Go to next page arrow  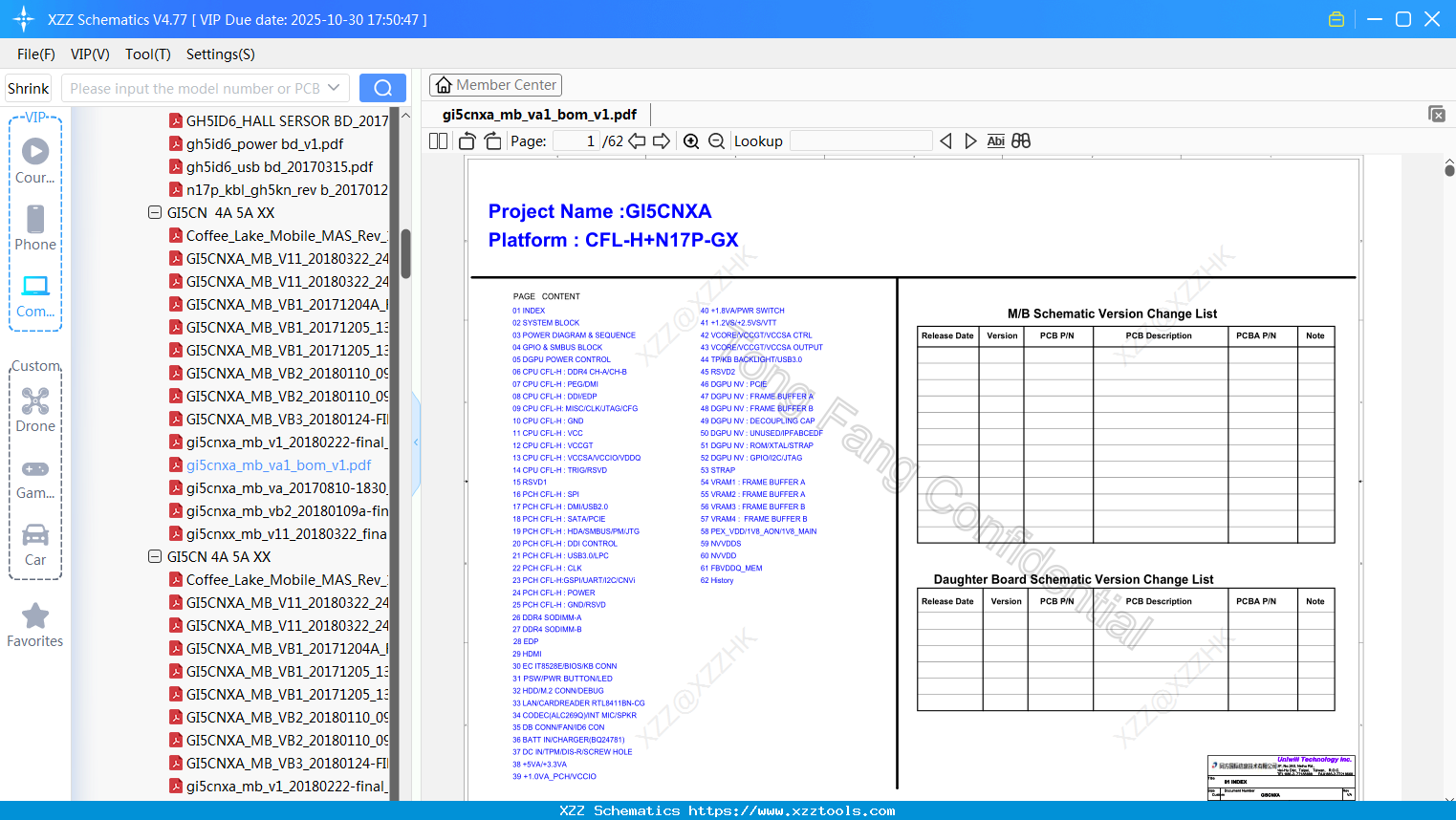pyautogui.click(x=662, y=140)
